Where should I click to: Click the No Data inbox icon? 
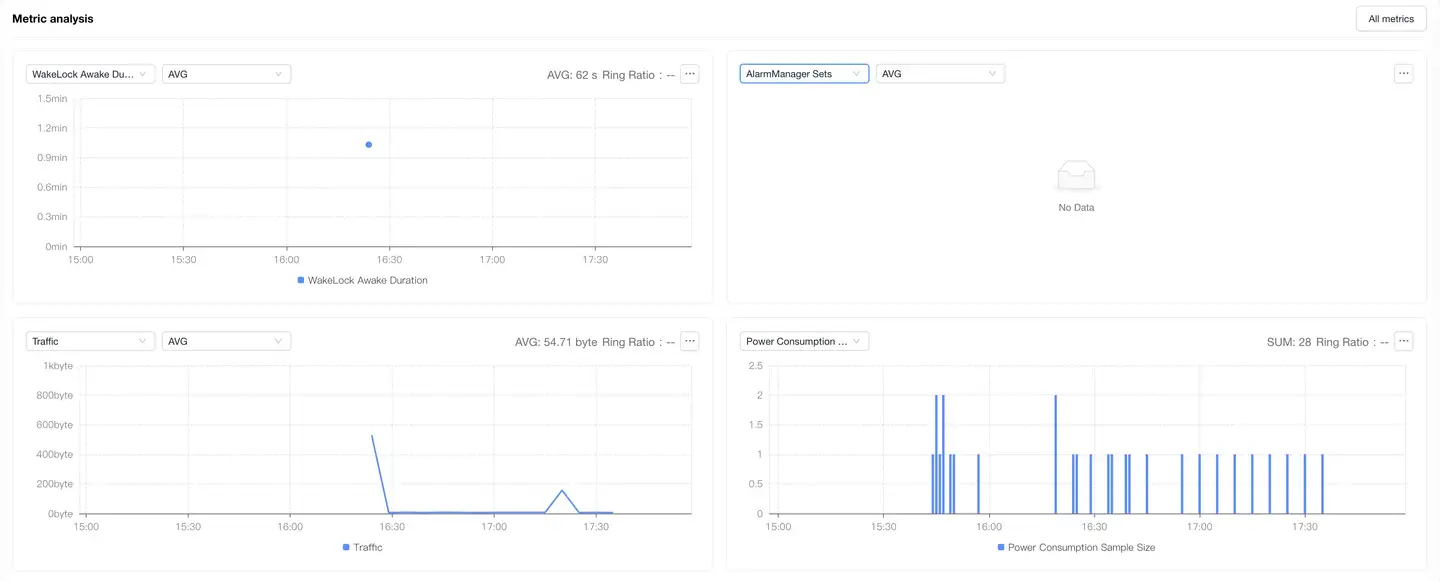pos(1076,177)
